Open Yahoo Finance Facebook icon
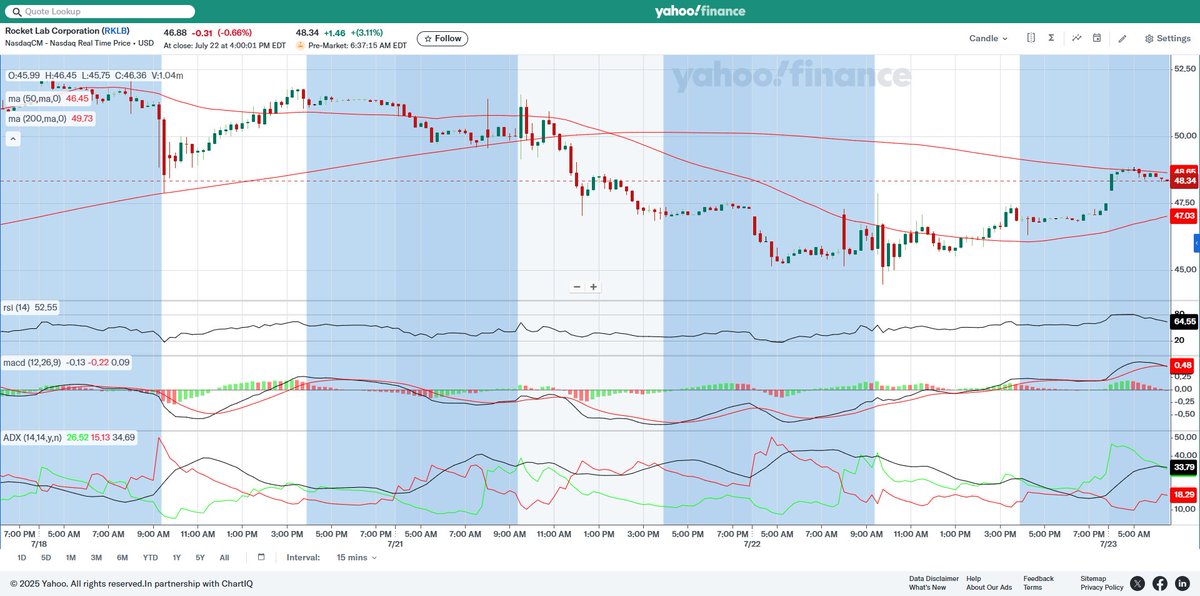The width and height of the screenshot is (1200, 596). coord(1160,583)
